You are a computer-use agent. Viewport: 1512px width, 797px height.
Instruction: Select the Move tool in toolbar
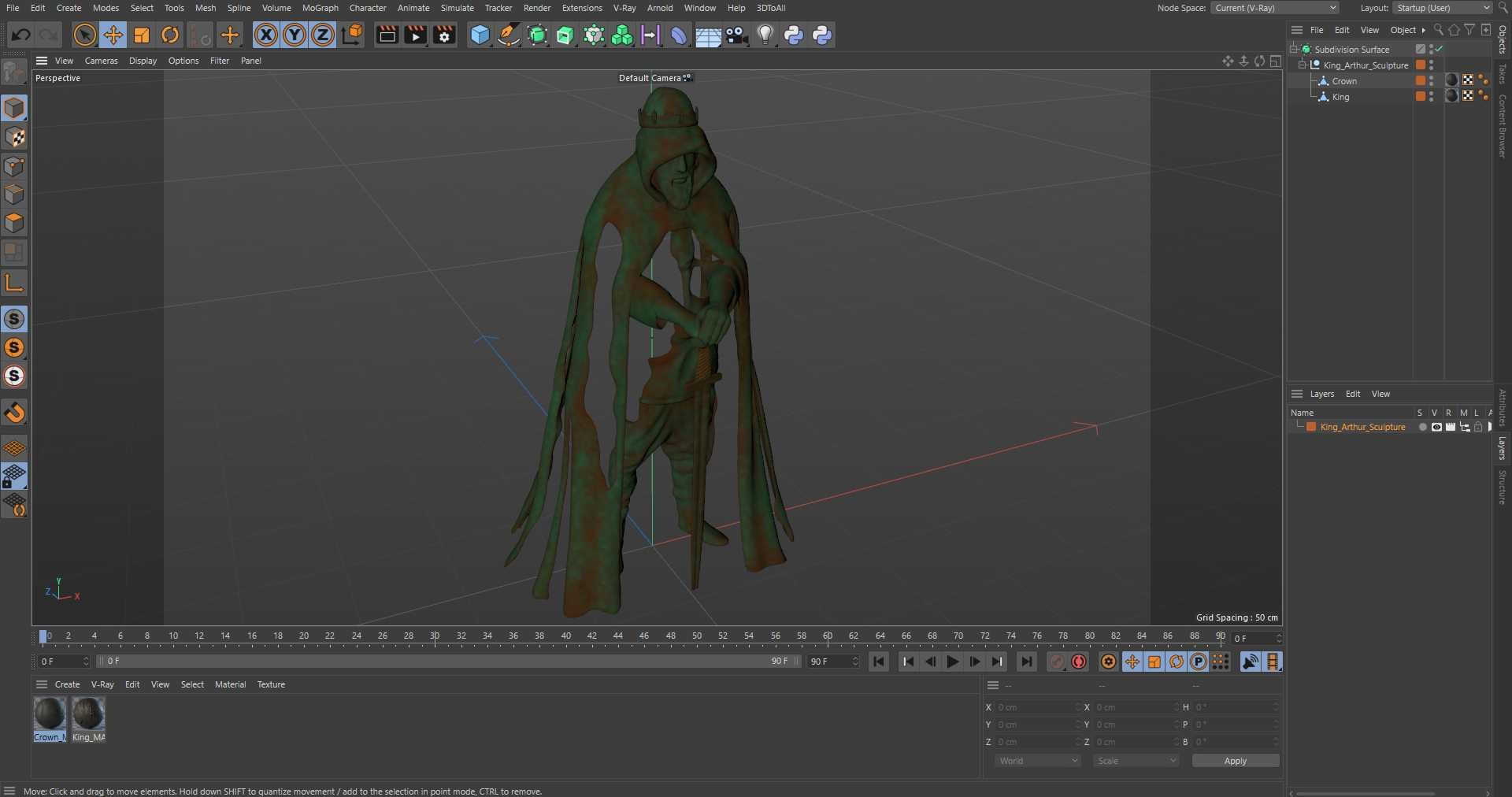(x=113, y=35)
